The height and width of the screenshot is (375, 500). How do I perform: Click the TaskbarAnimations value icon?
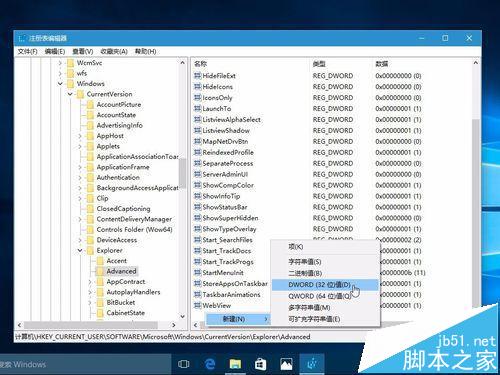tap(198, 295)
